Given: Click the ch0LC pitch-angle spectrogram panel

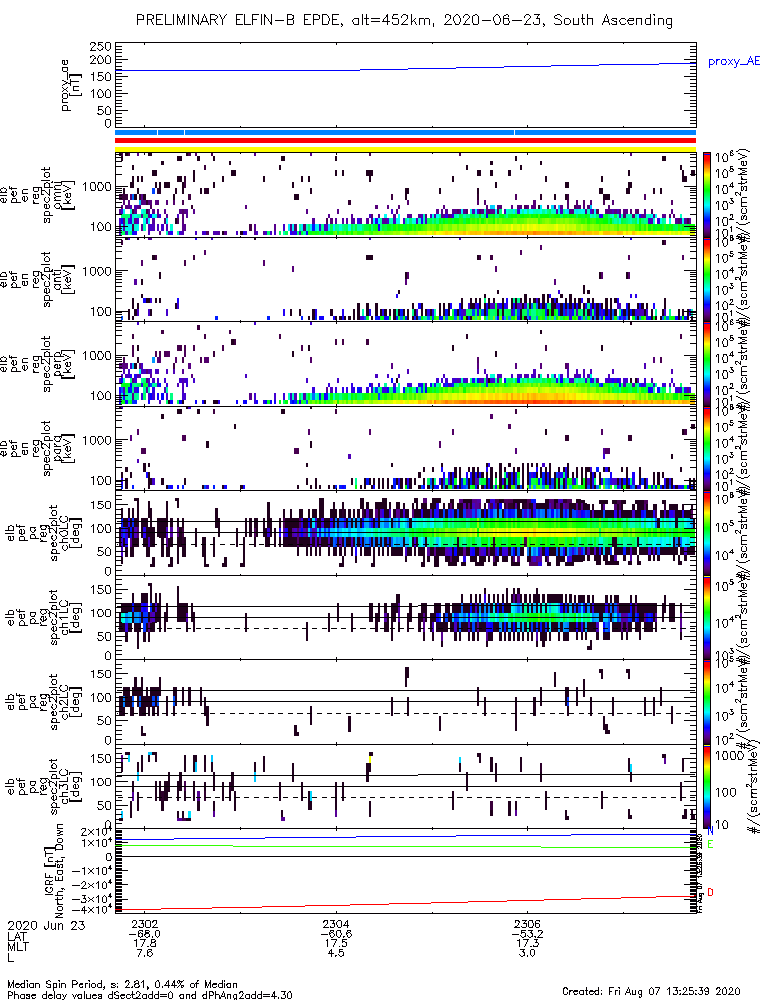Looking at the screenshot, I should tap(406, 533).
